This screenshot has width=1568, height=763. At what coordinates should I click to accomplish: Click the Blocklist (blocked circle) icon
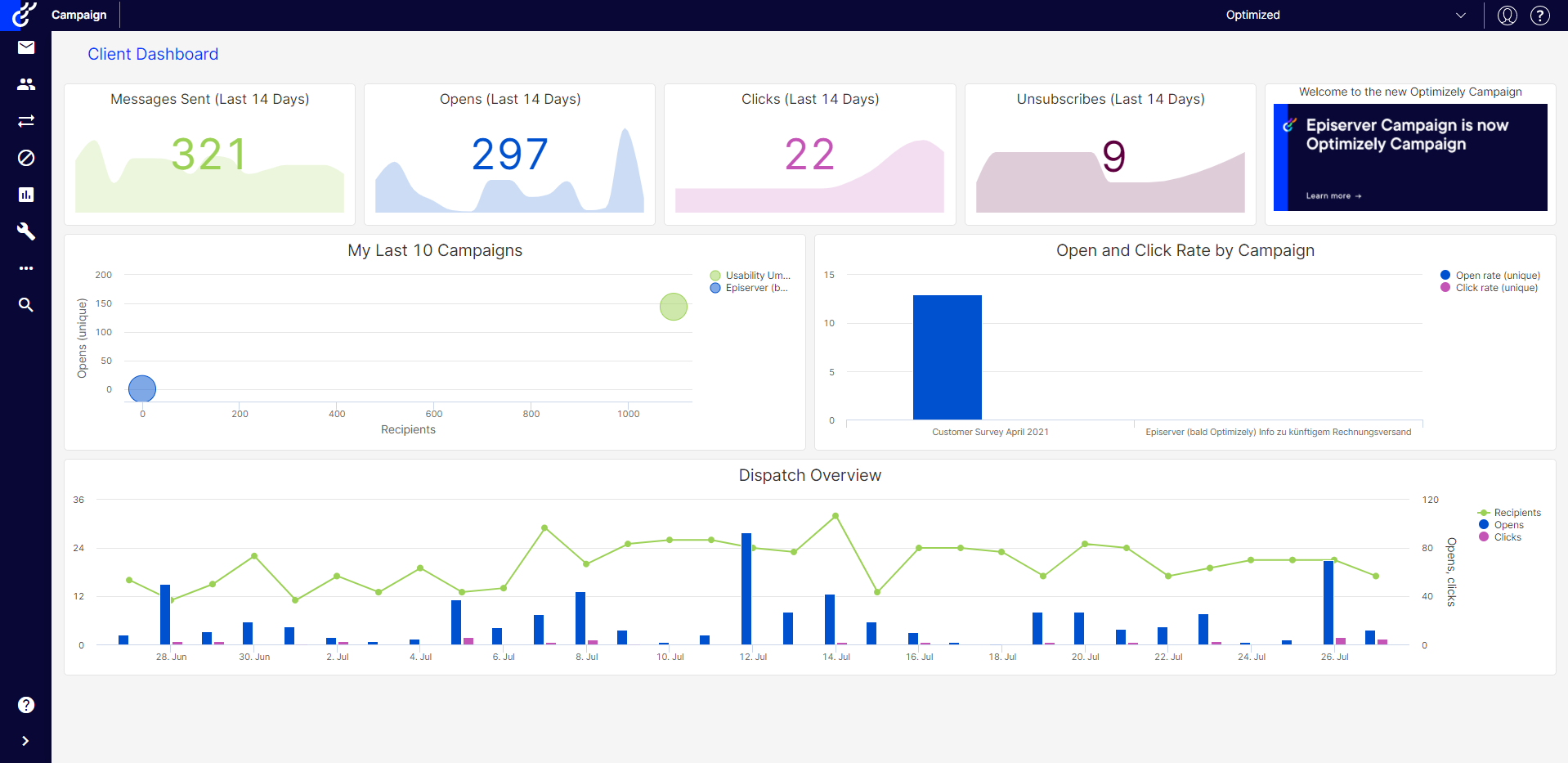(x=26, y=158)
